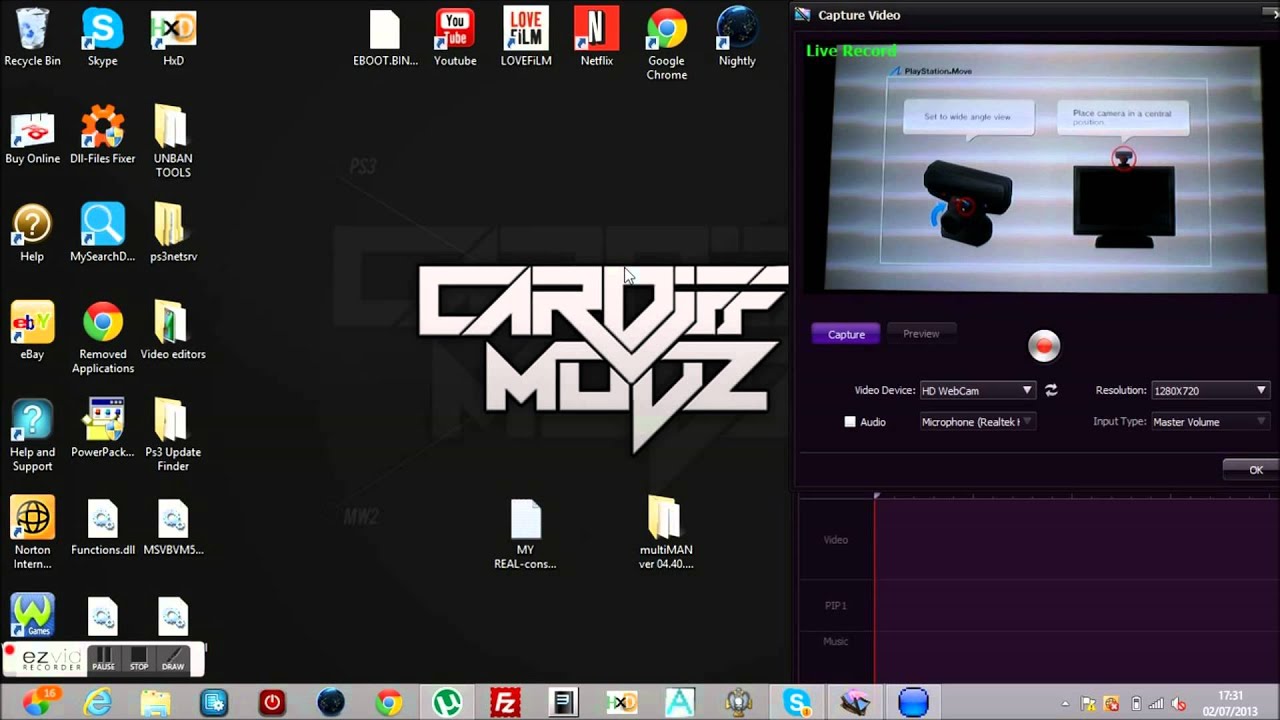The image size is (1280, 720).
Task: Open uTorrent from the taskbar
Action: pos(447,703)
